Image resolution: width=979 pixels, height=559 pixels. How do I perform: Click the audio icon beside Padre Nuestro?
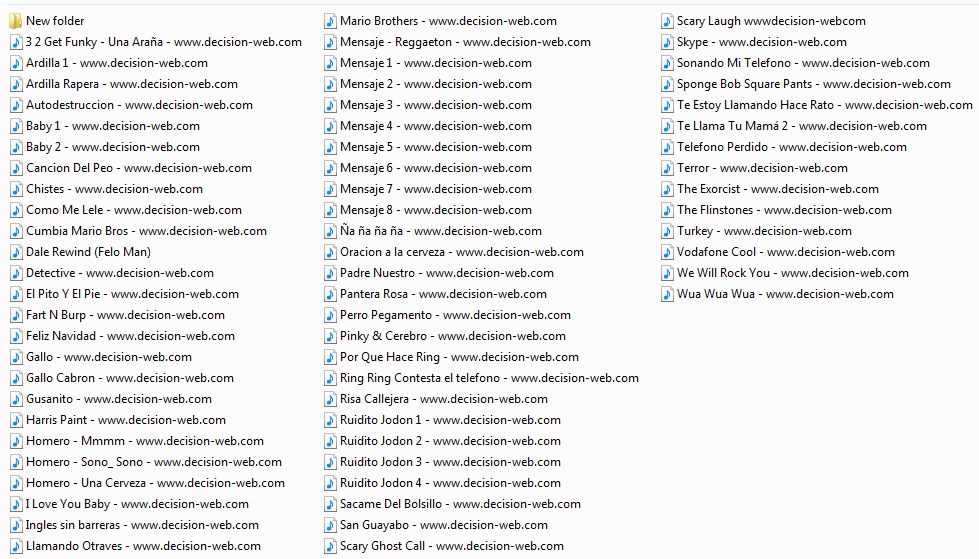point(330,273)
